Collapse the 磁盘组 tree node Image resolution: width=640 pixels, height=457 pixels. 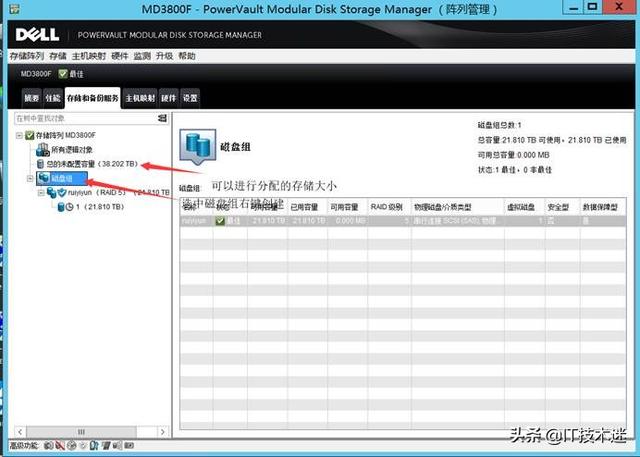(x=30, y=178)
